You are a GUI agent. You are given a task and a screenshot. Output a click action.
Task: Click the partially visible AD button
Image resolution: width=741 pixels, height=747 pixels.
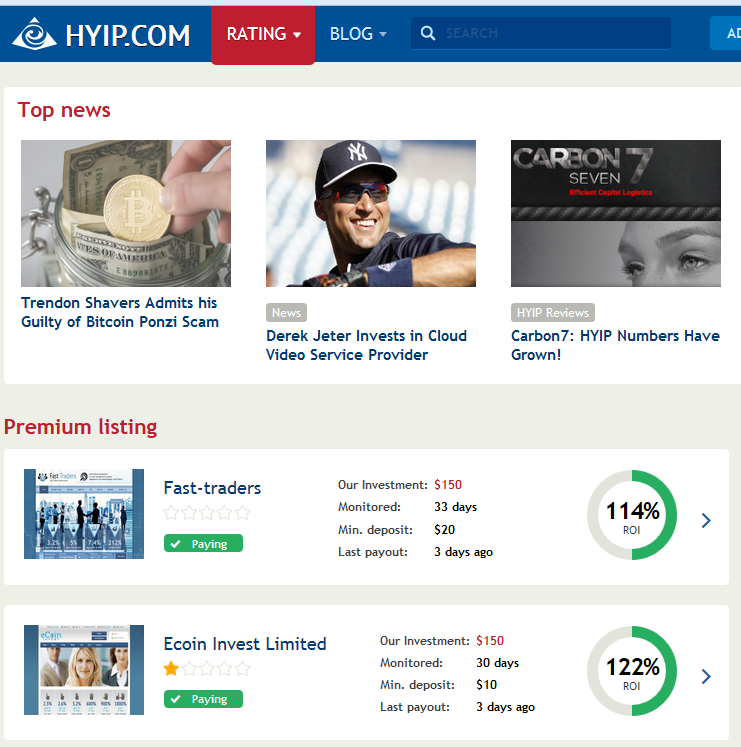[x=726, y=33]
